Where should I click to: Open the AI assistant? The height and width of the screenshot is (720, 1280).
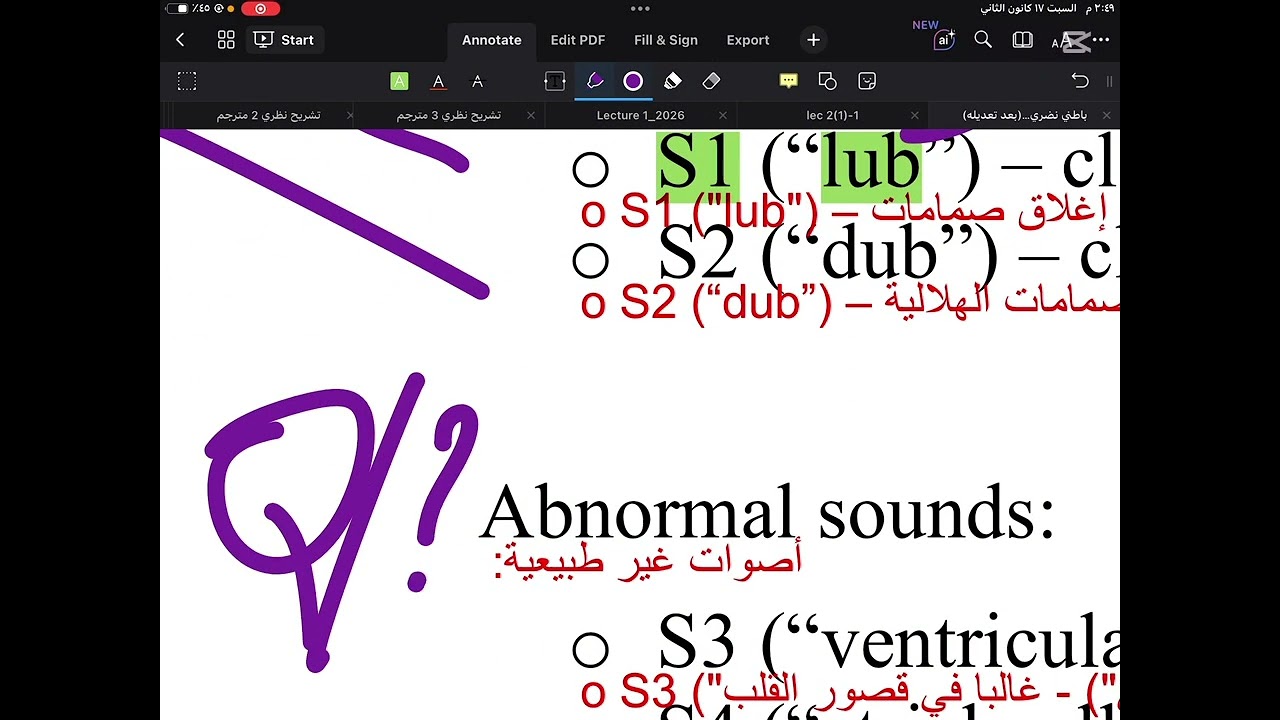(x=942, y=40)
